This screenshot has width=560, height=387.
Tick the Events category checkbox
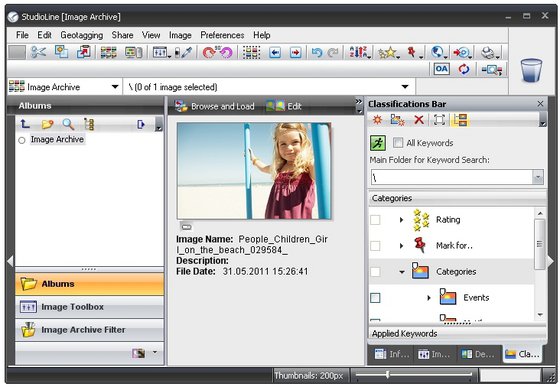(375, 297)
